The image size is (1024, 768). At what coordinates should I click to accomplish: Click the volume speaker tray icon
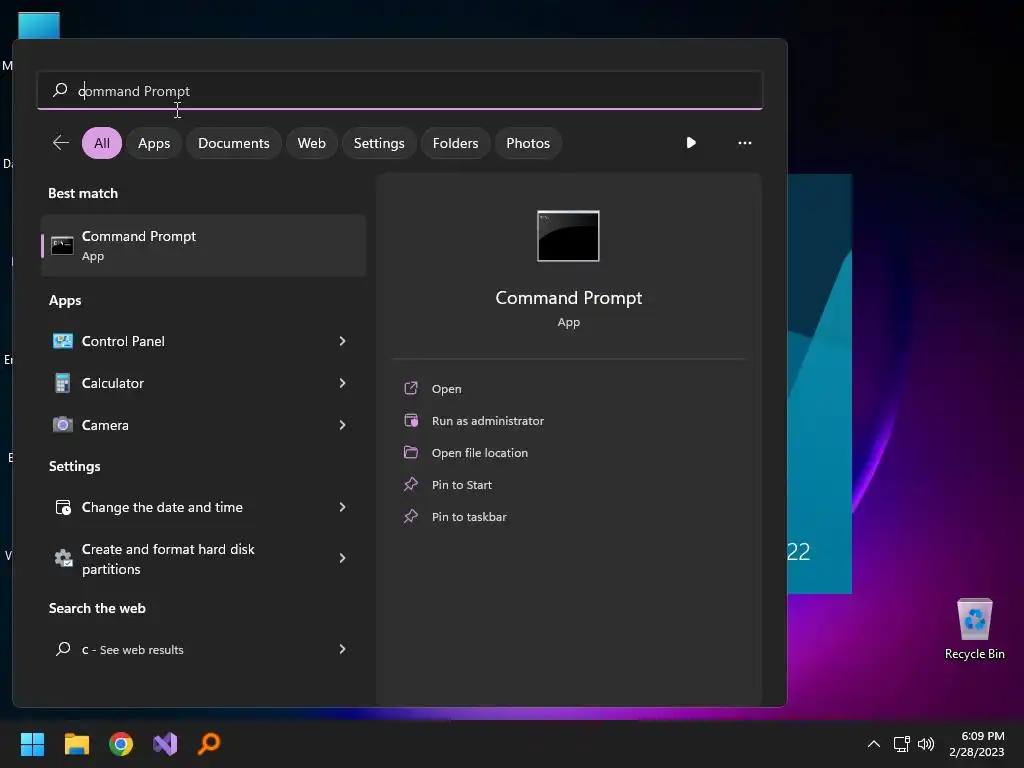point(926,744)
